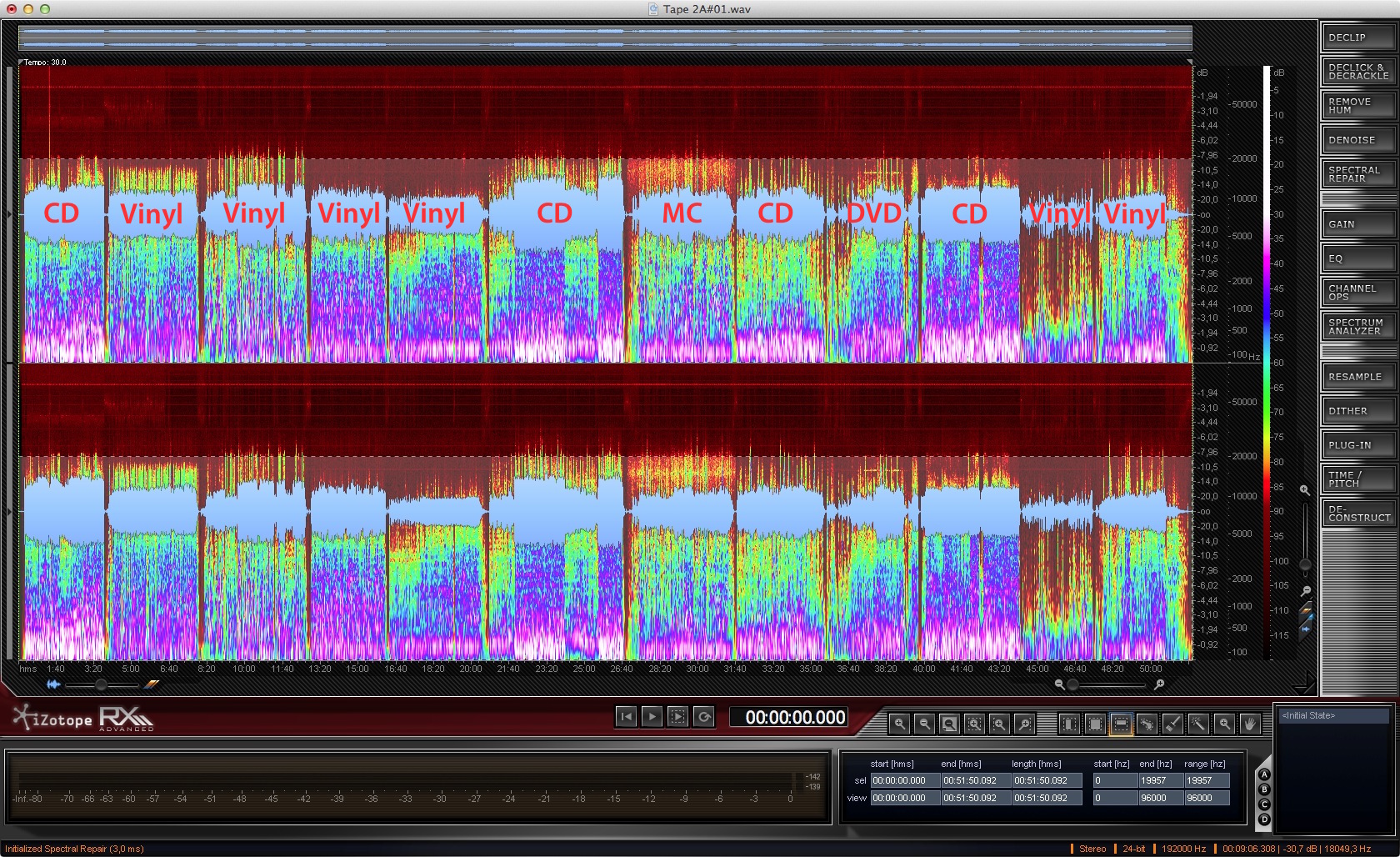Select compare slot A
The width and height of the screenshot is (1400, 857).
tap(1263, 775)
